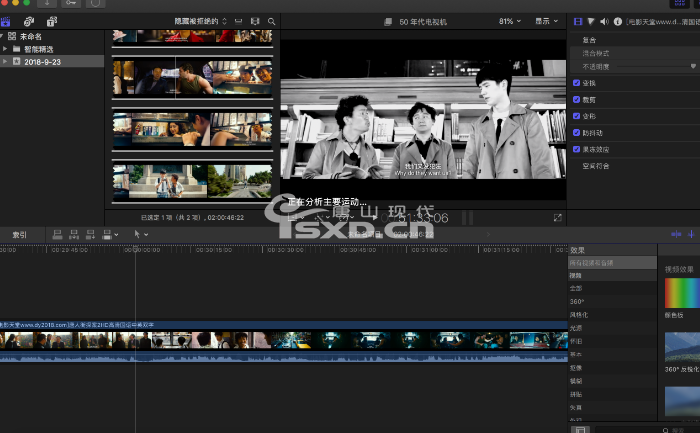Select the 基本 effects category

[x=612, y=354]
